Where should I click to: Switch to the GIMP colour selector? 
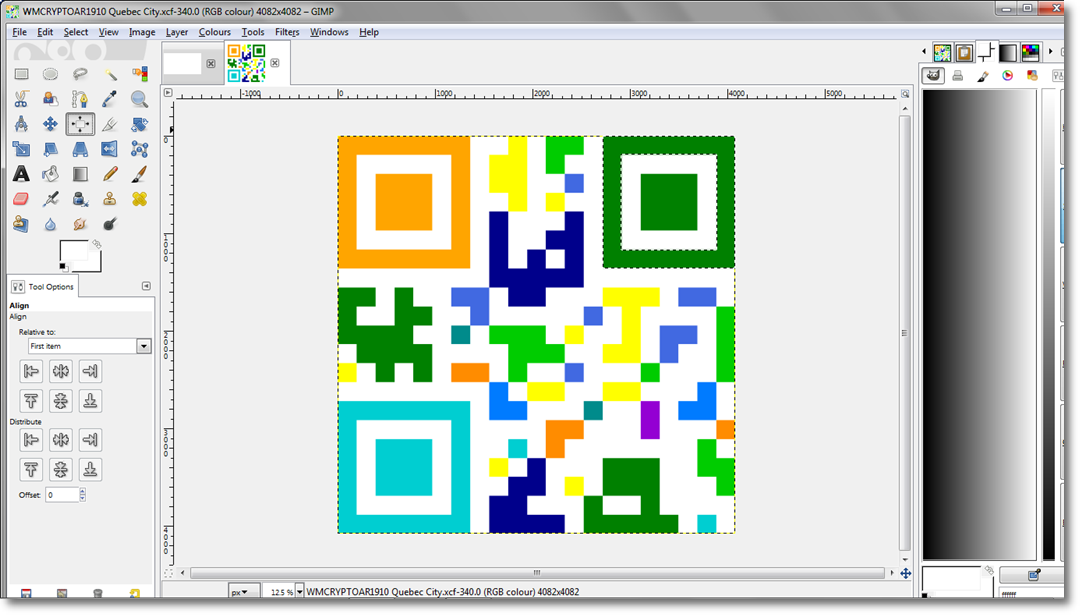pos(933,75)
